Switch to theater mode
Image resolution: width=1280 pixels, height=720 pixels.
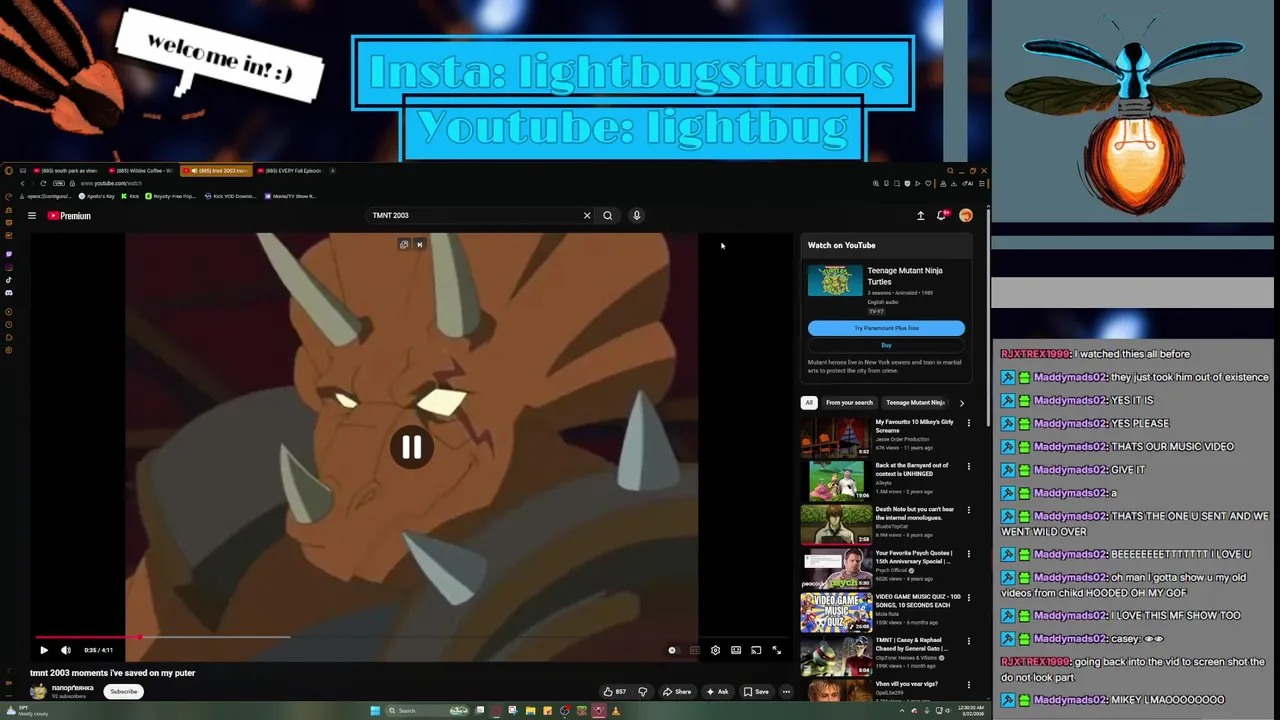point(736,650)
